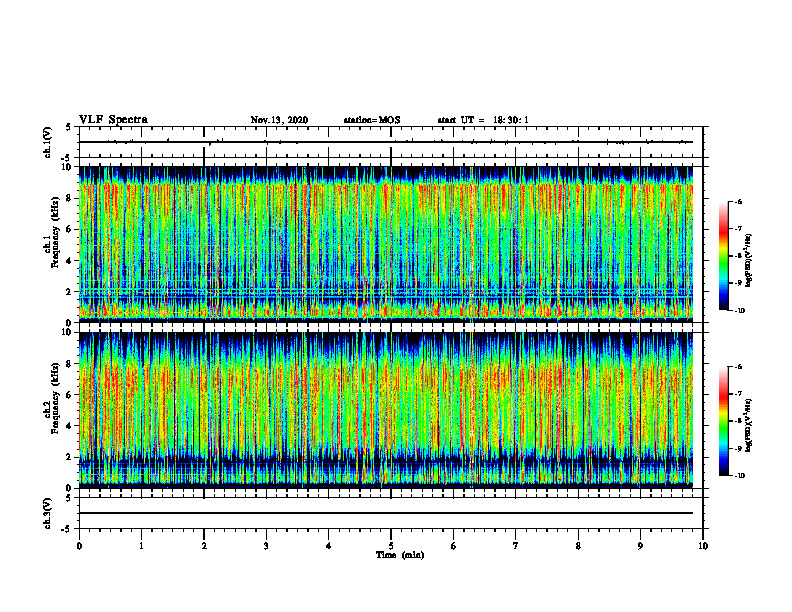Click the ch.1(V) axis label

coord(47,142)
